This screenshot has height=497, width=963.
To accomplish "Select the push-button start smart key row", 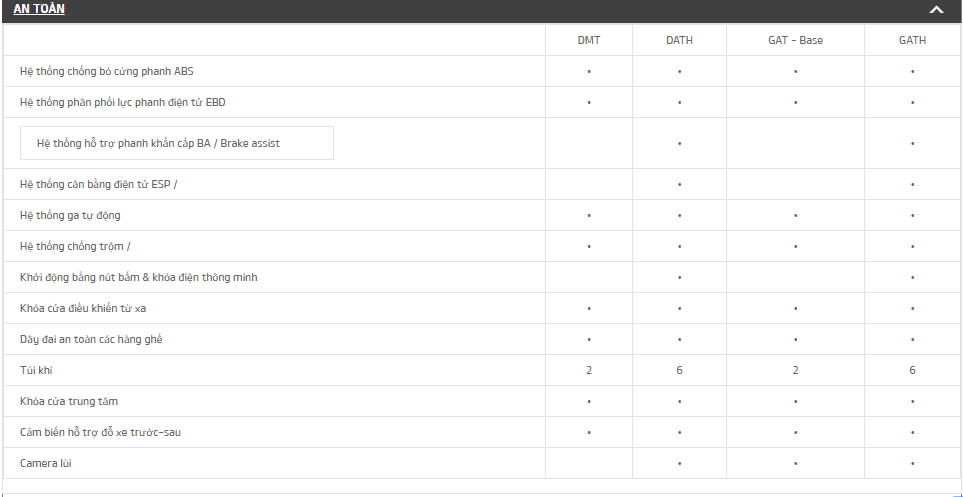I will [138, 277].
